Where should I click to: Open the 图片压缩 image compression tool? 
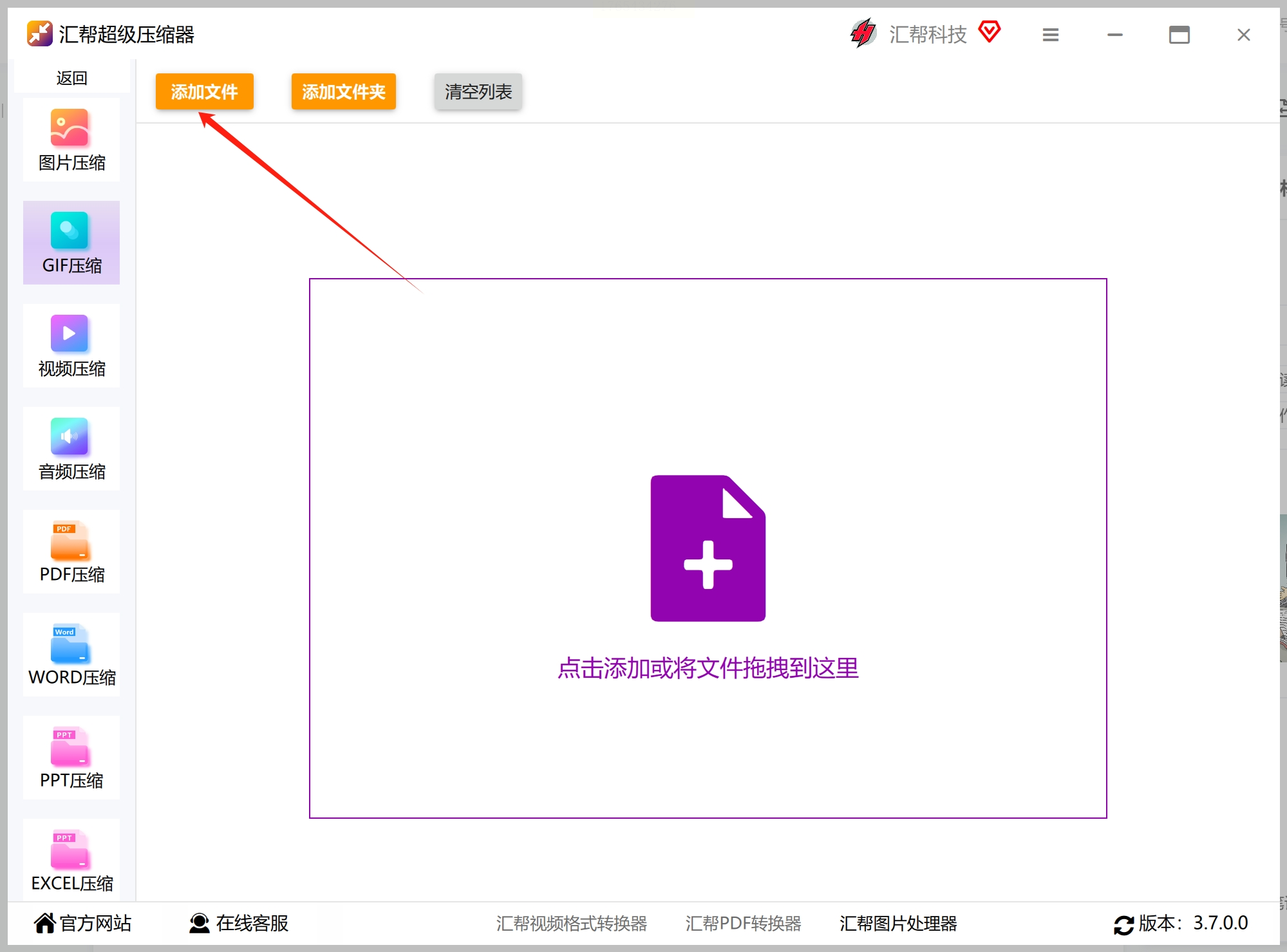point(71,140)
